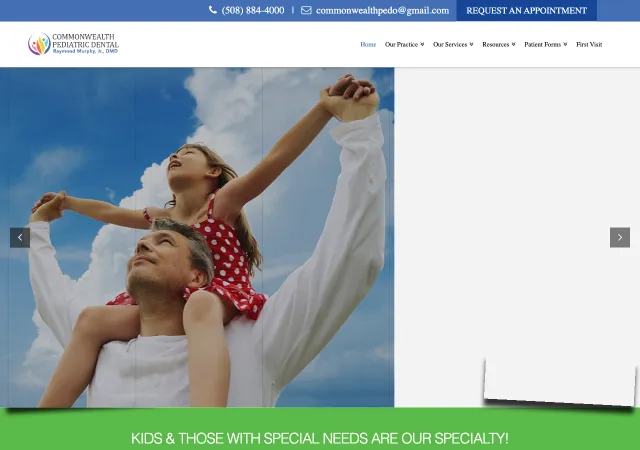
Task: Open Our Practice menu
Action: click(401, 45)
